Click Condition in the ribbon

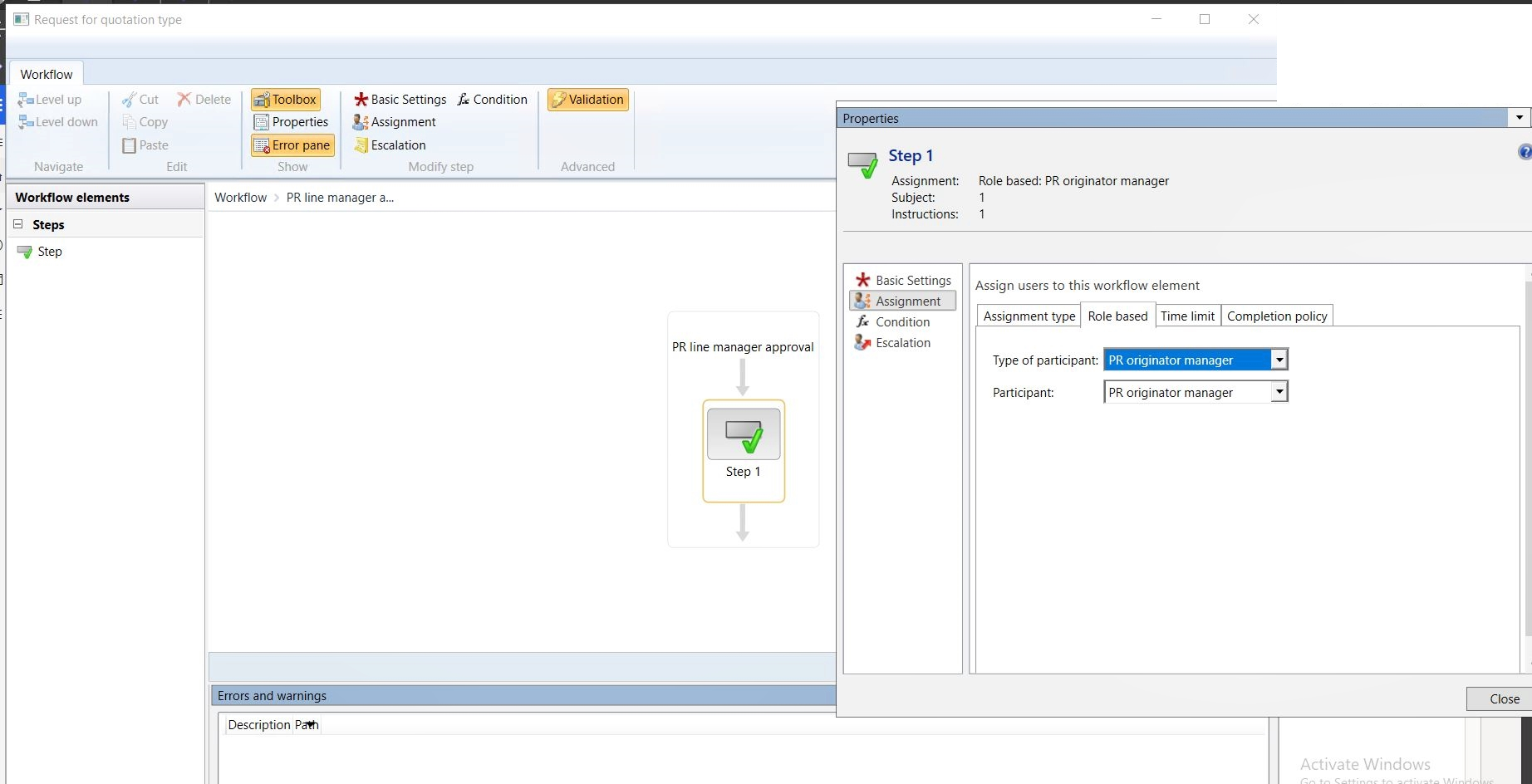pyautogui.click(x=492, y=100)
